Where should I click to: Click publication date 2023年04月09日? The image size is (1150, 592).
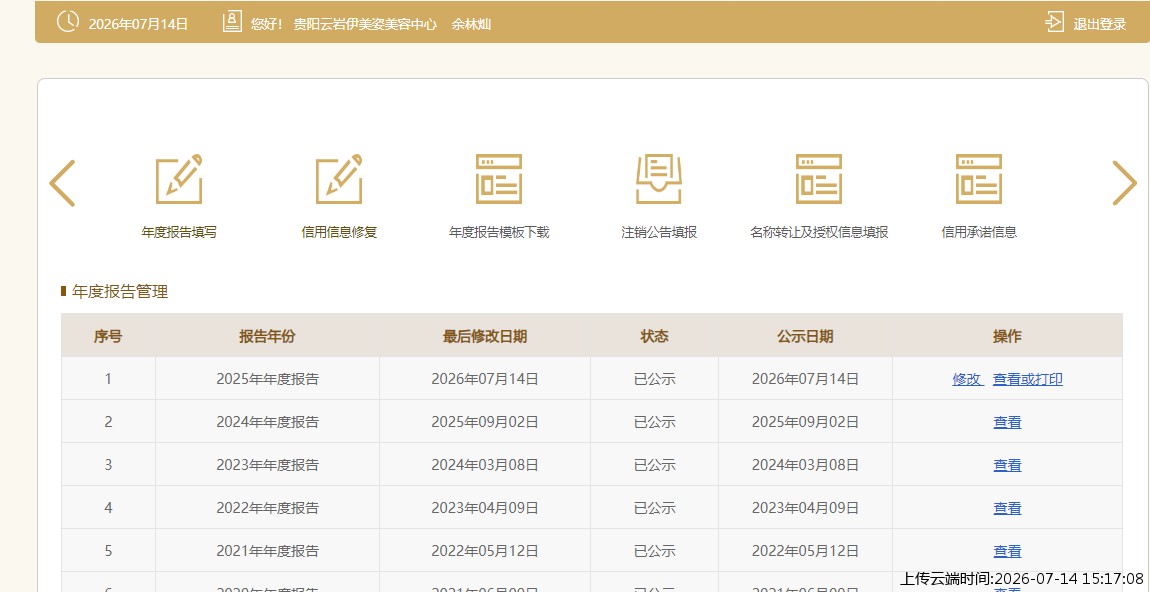click(805, 508)
